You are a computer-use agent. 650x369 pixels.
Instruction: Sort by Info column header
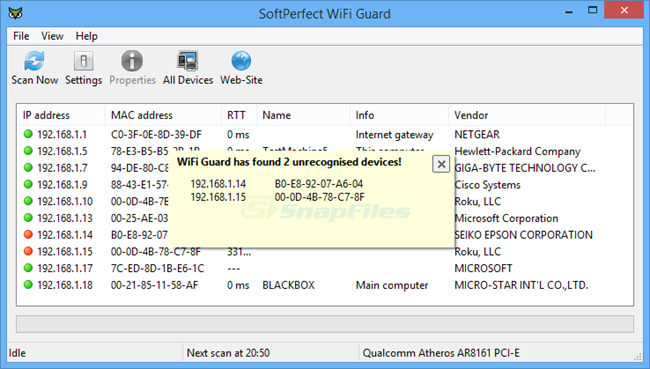coord(399,115)
